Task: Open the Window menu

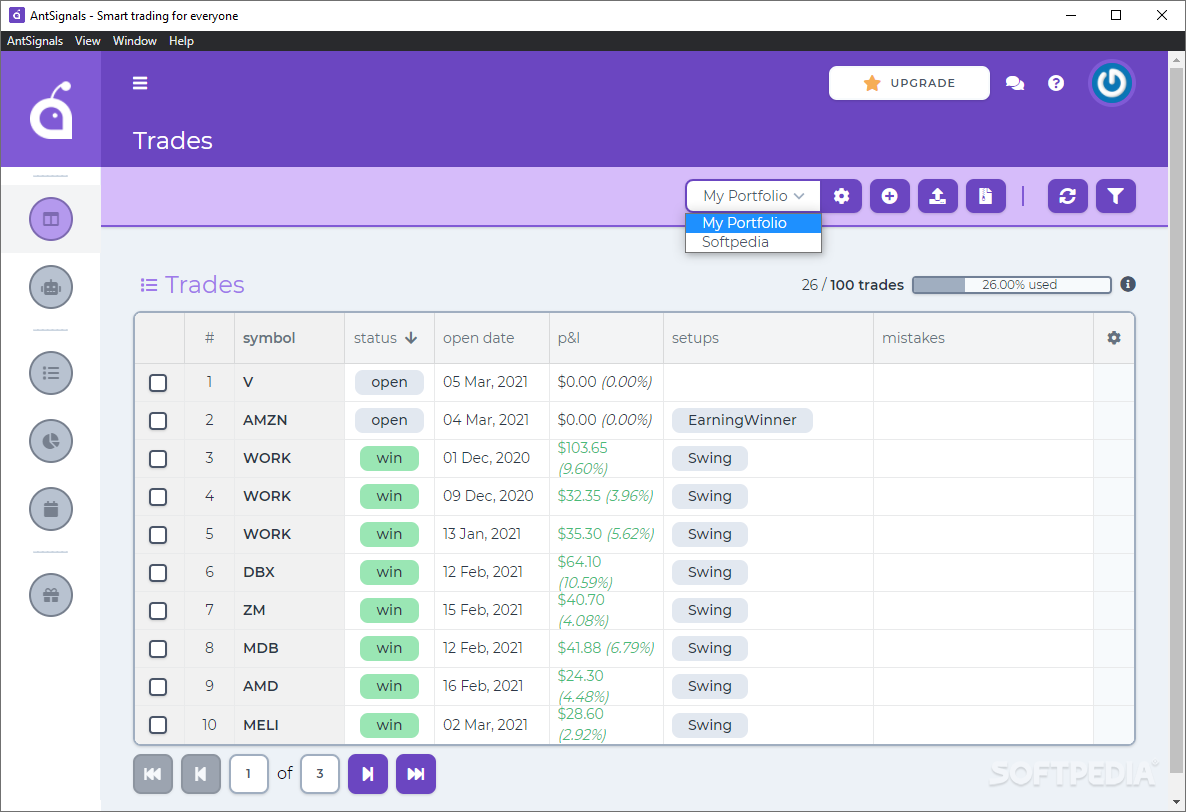Action: (135, 41)
